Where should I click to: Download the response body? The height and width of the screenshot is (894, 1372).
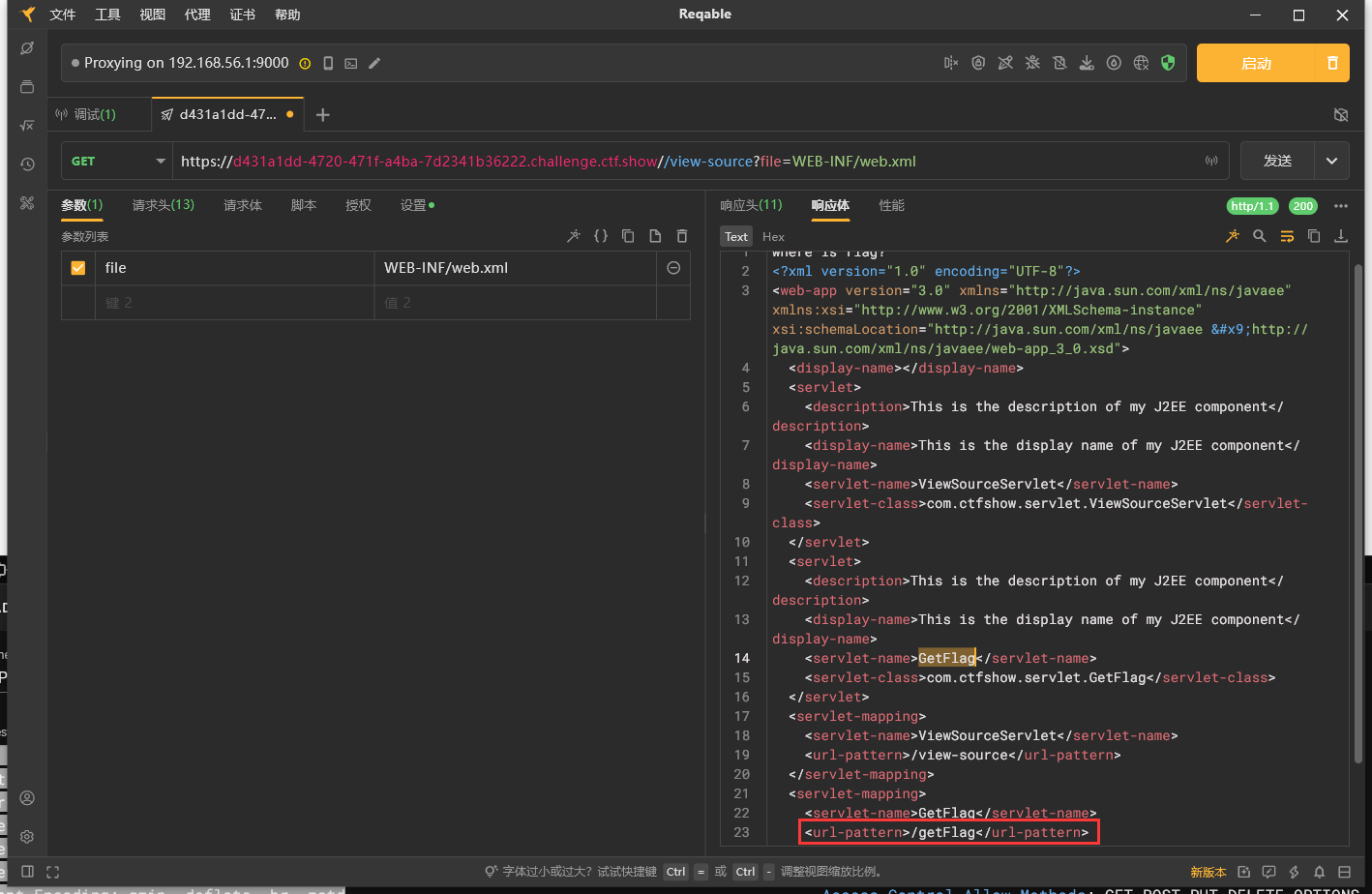tap(1341, 235)
